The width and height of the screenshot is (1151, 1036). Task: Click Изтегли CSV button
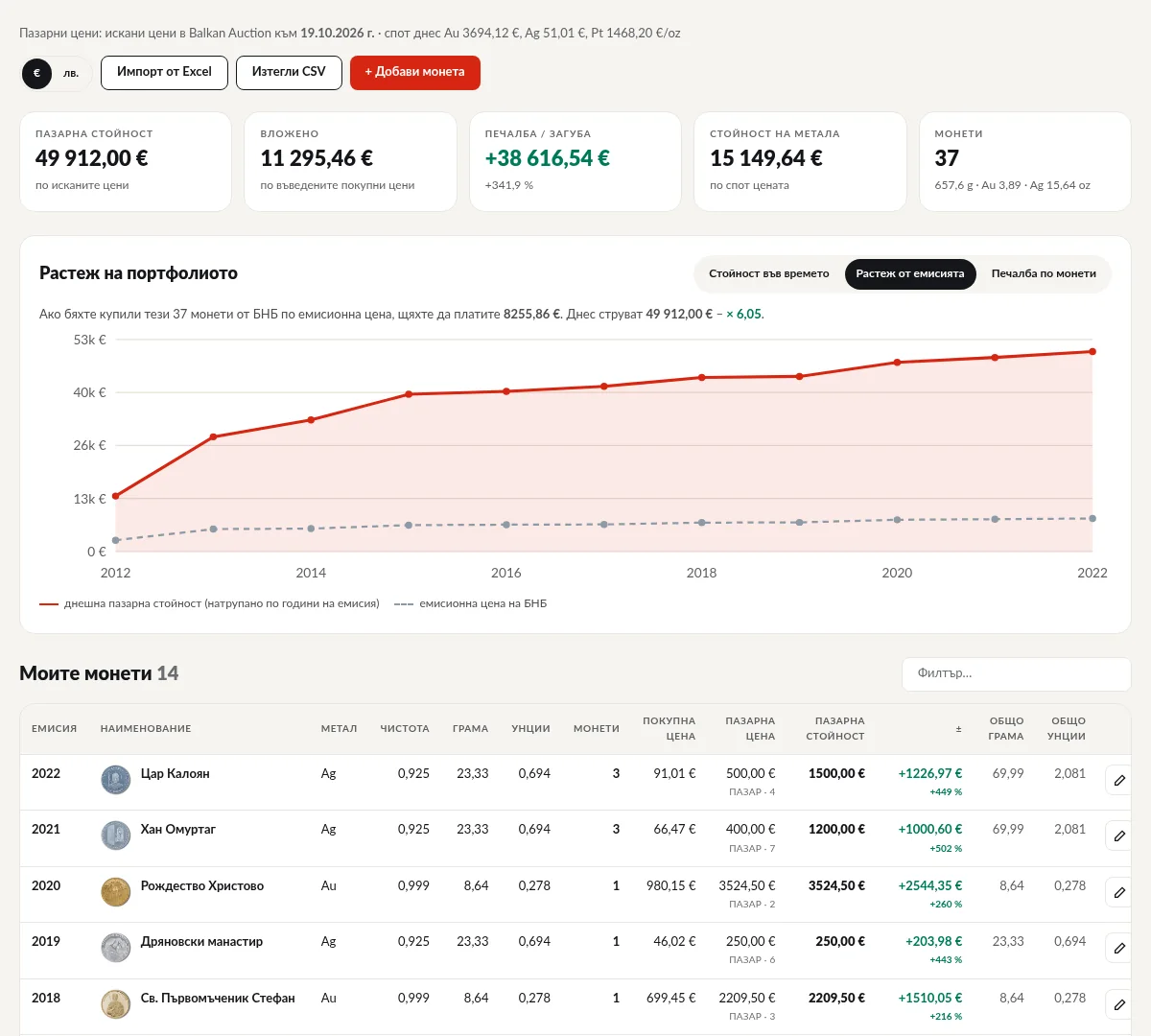[x=289, y=72]
